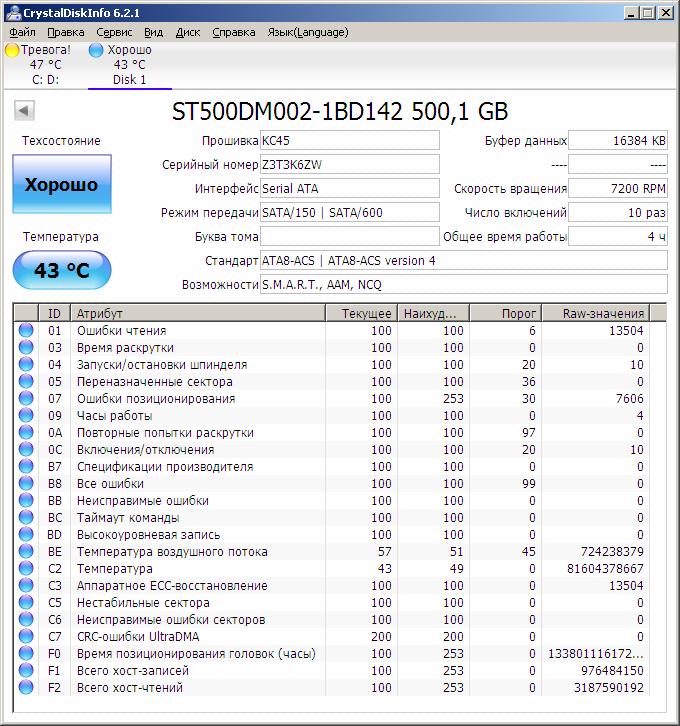Click the CrystalDiskInfo title bar app icon
This screenshot has height=726, width=680.
[x=14, y=13]
